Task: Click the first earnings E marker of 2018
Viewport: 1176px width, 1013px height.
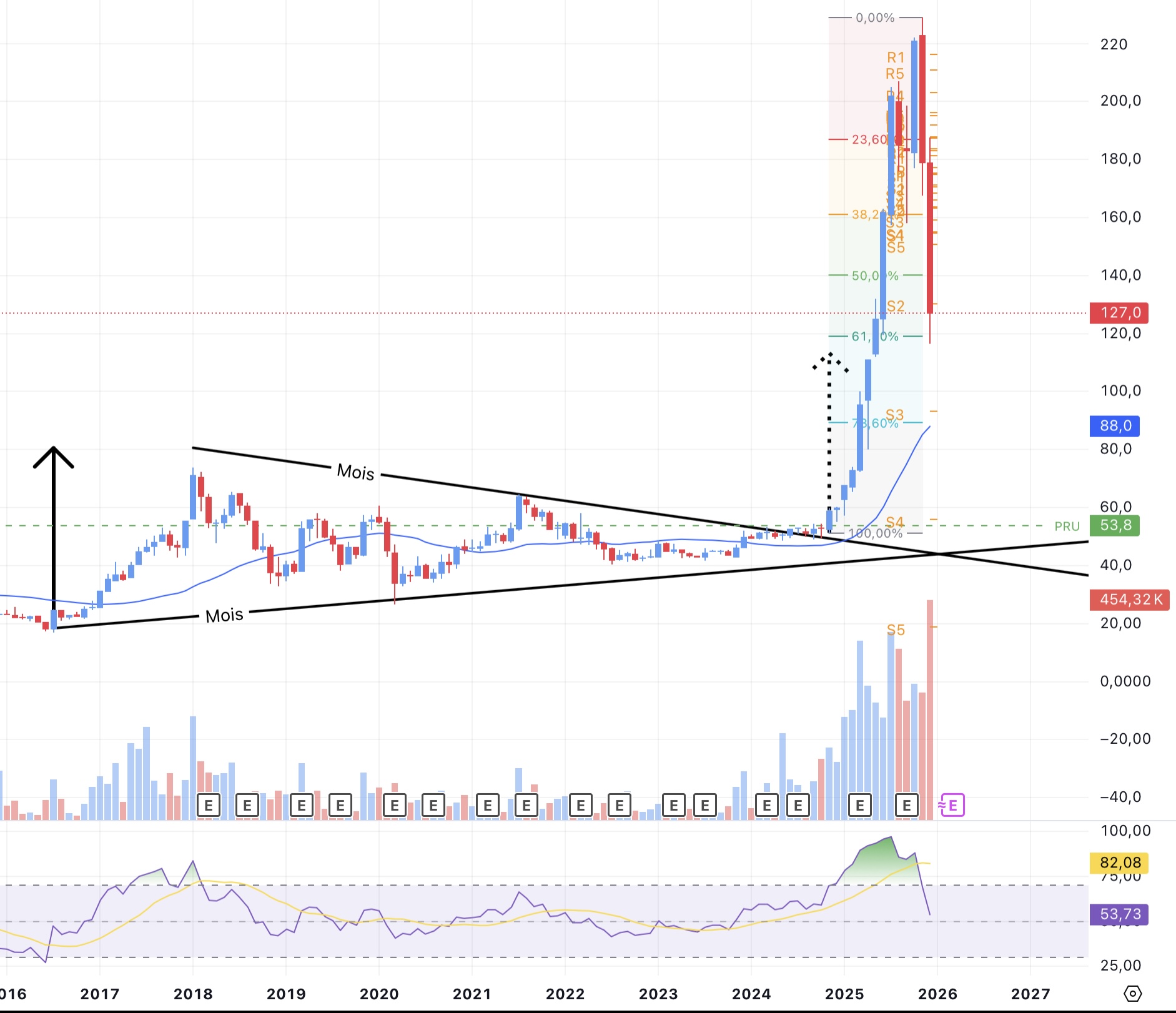Action: click(x=209, y=805)
